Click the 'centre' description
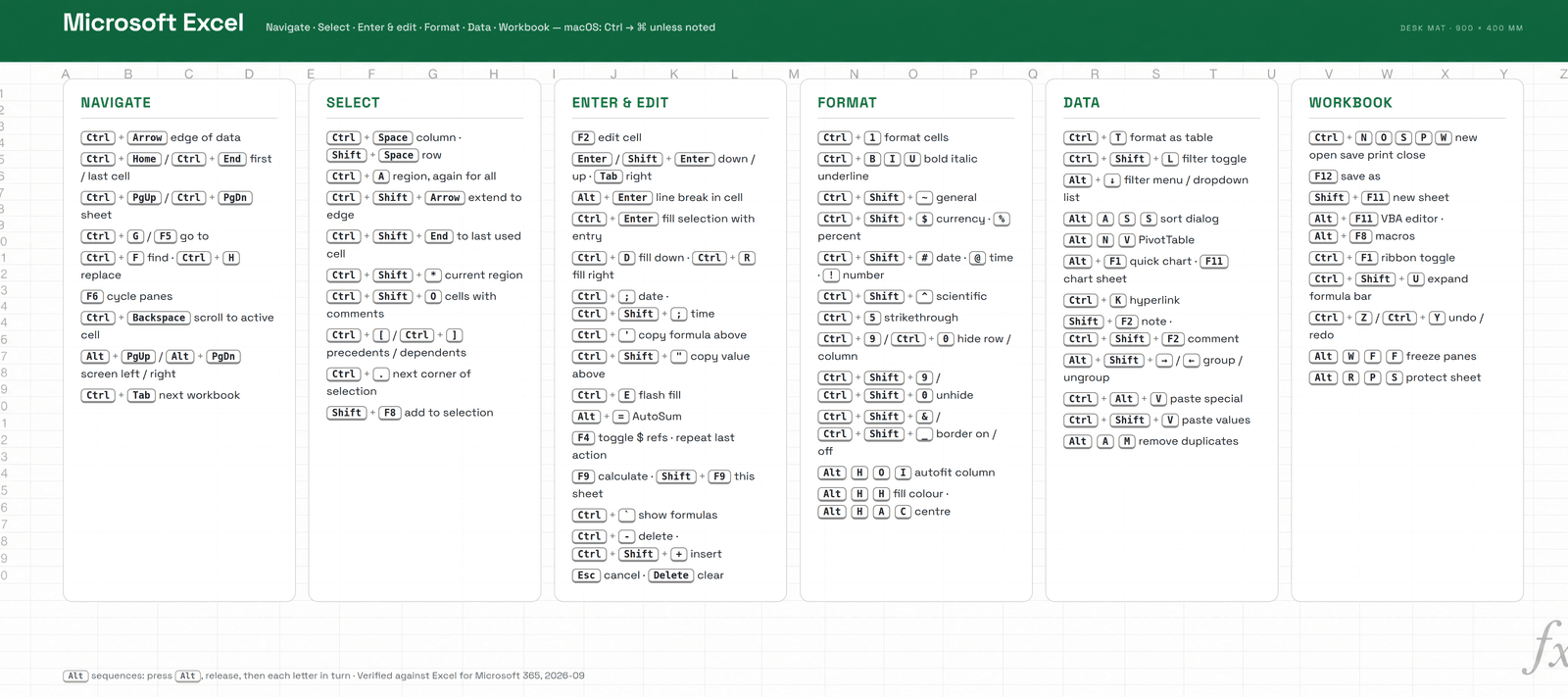 [x=932, y=512]
